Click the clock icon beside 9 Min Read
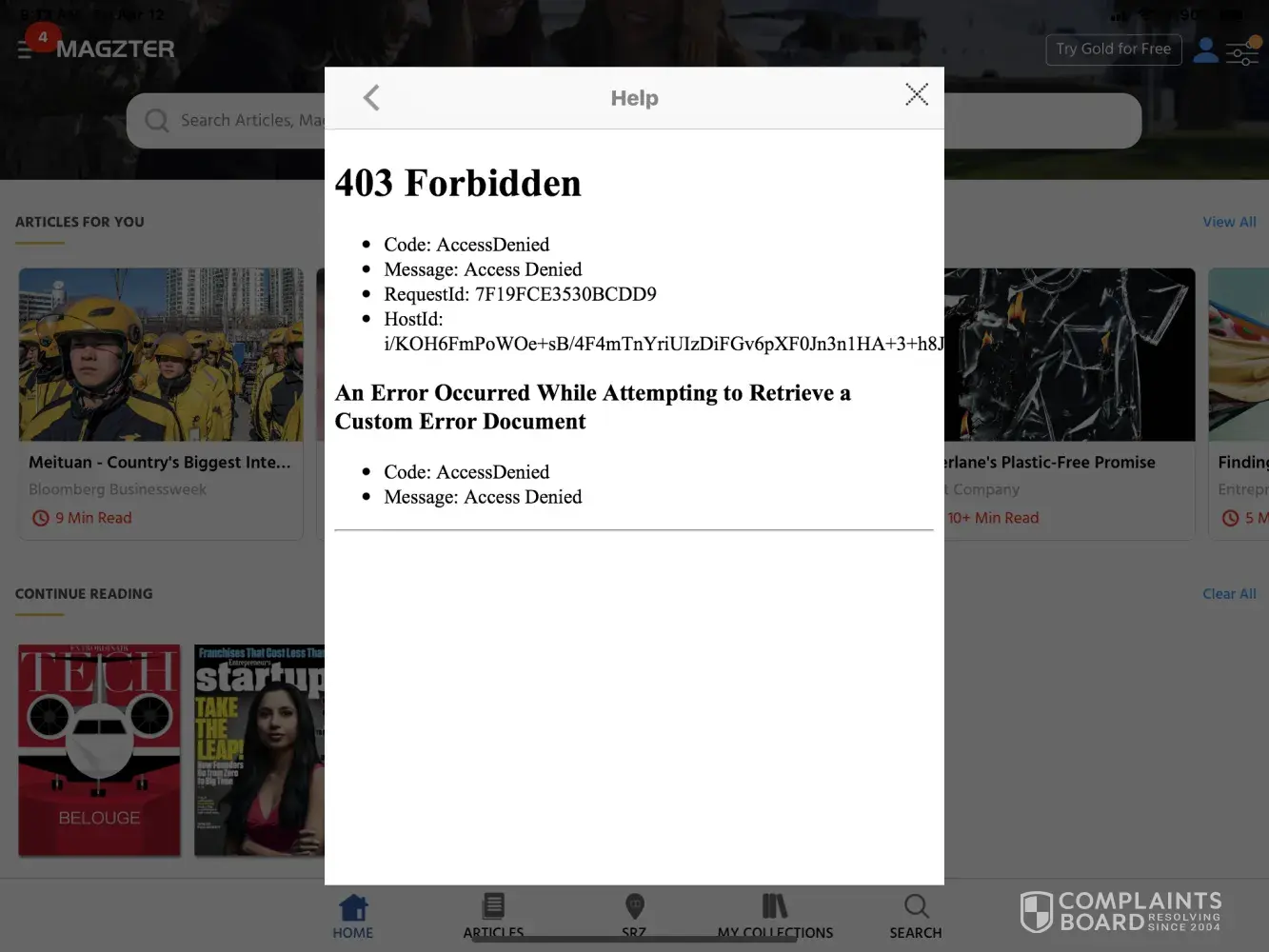Image resolution: width=1269 pixels, height=952 pixels. [40, 518]
